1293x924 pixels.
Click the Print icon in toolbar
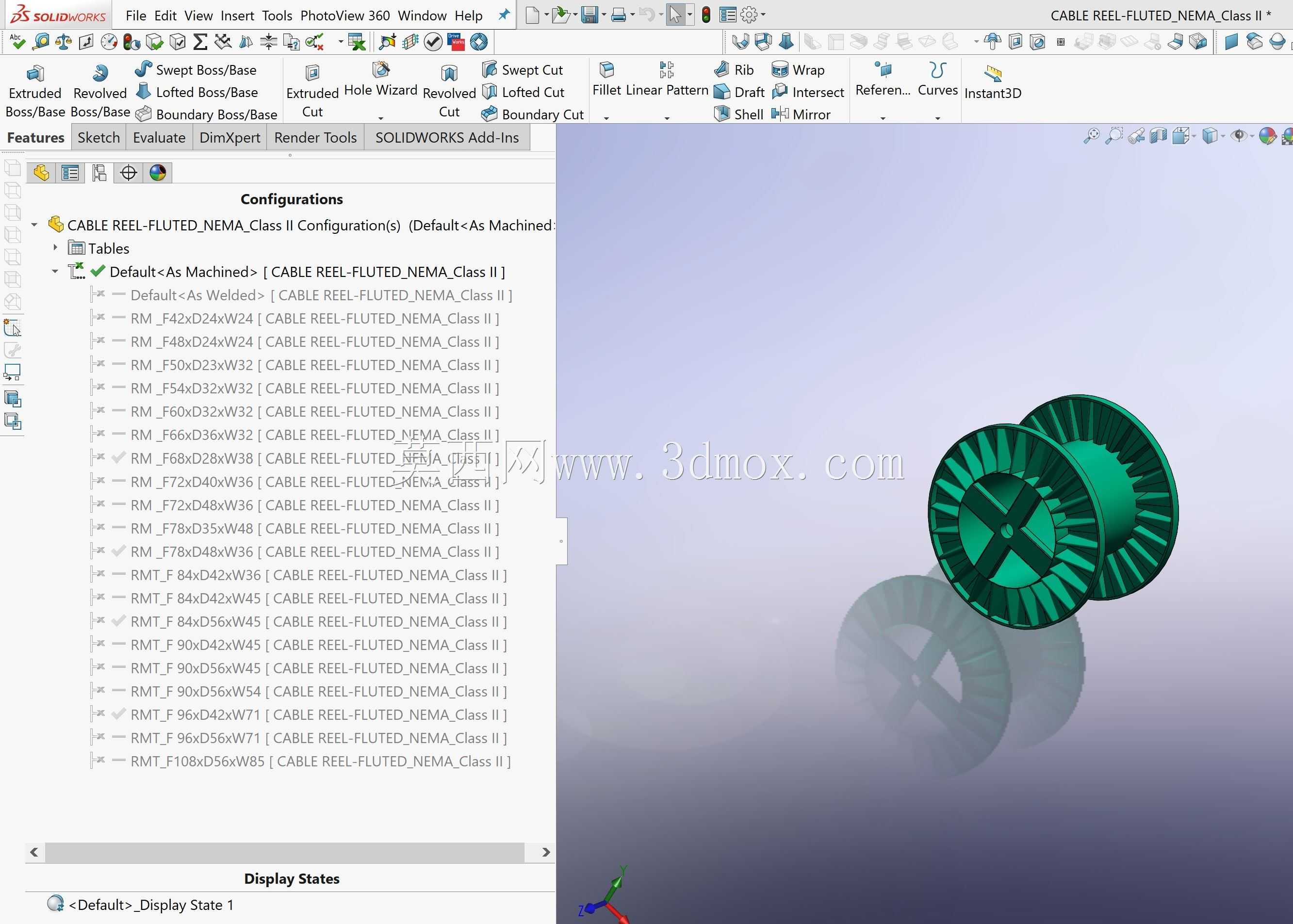coord(618,15)
